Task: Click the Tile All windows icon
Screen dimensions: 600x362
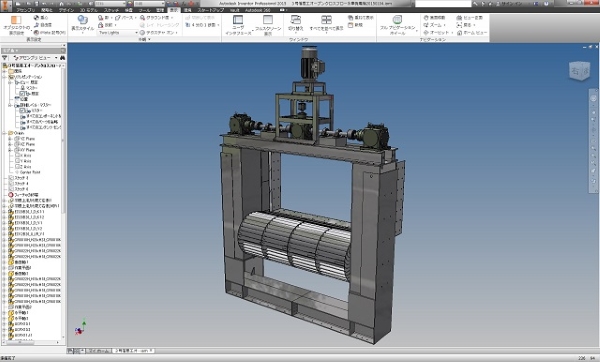Action: point(326,20)
